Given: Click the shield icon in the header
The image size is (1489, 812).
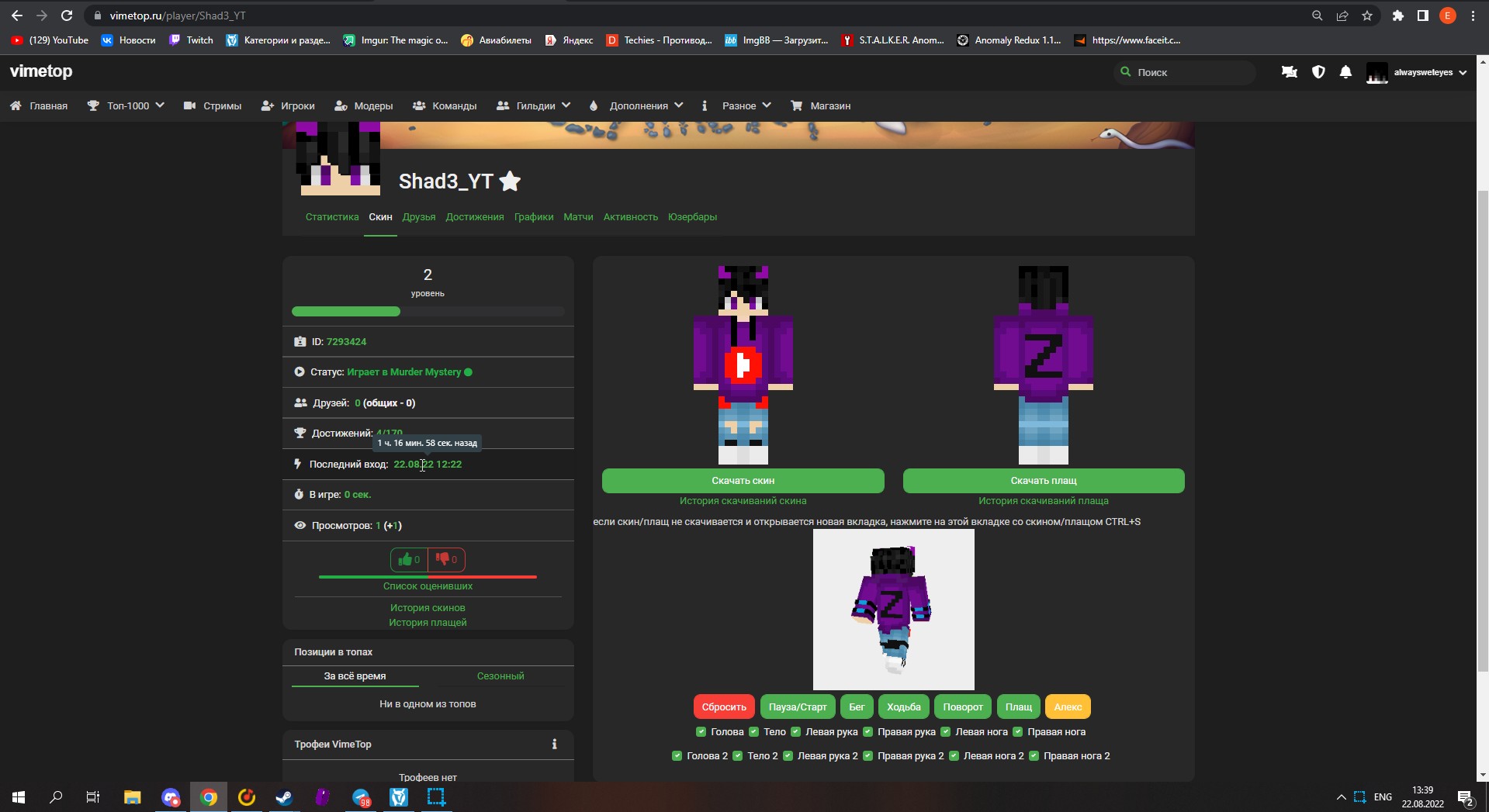Looking at the screenshot, I should 1318,71.
